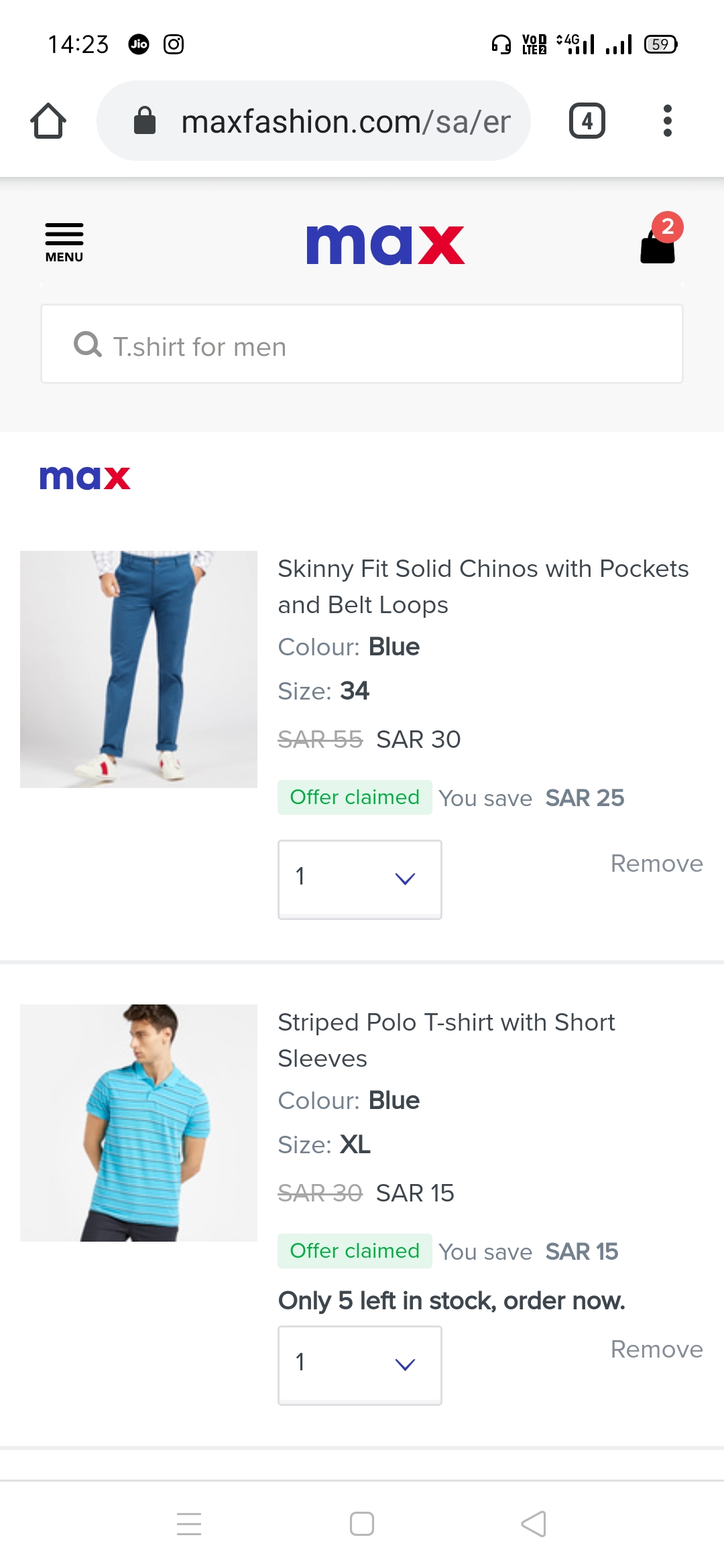This screenshot has width=724, height=1568.
Task: Expand quantity dropdown for Striped Polo T-shirt
Action: pos(360,1364)
